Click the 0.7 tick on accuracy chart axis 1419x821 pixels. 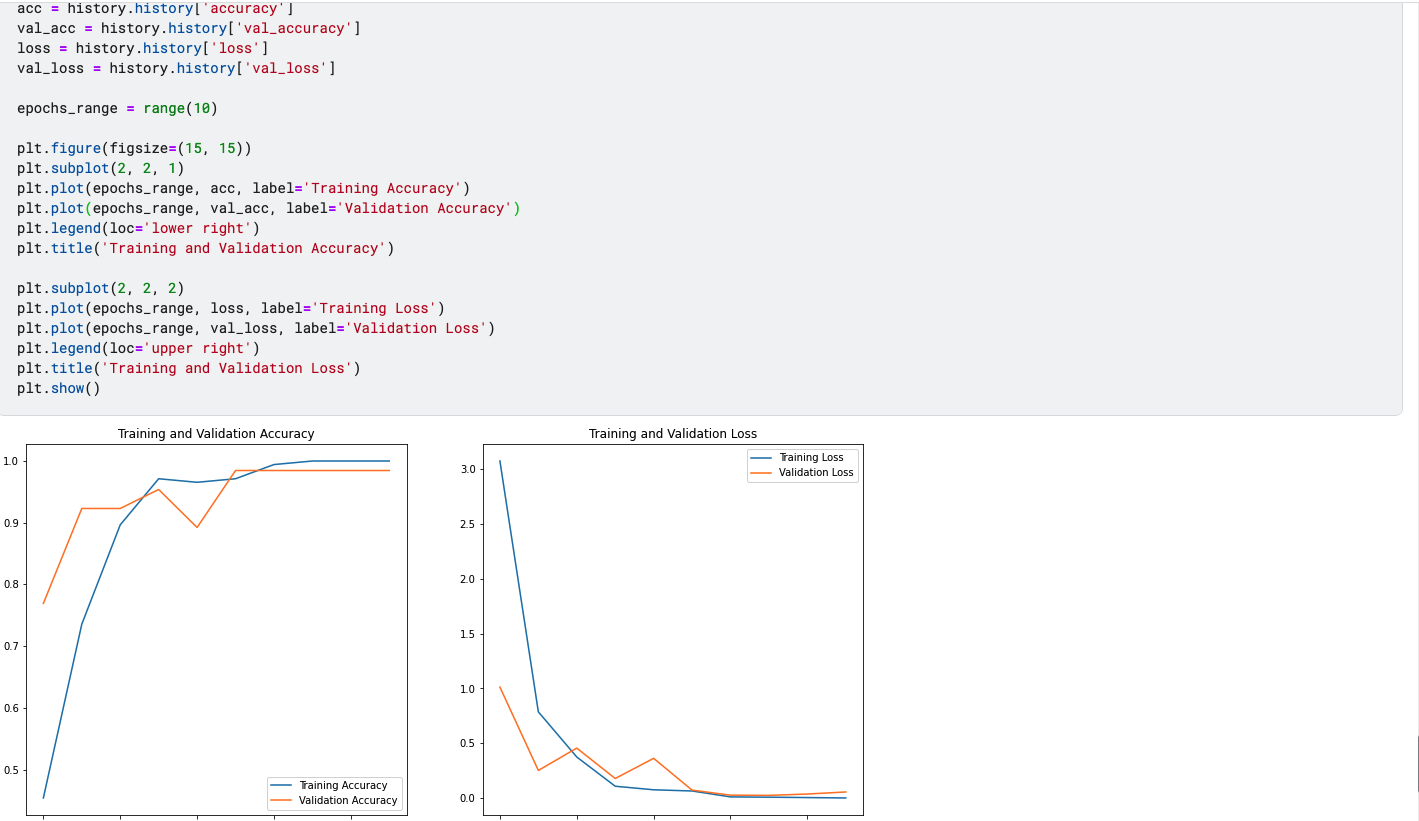pyautogui.click(x=12, y=647)
